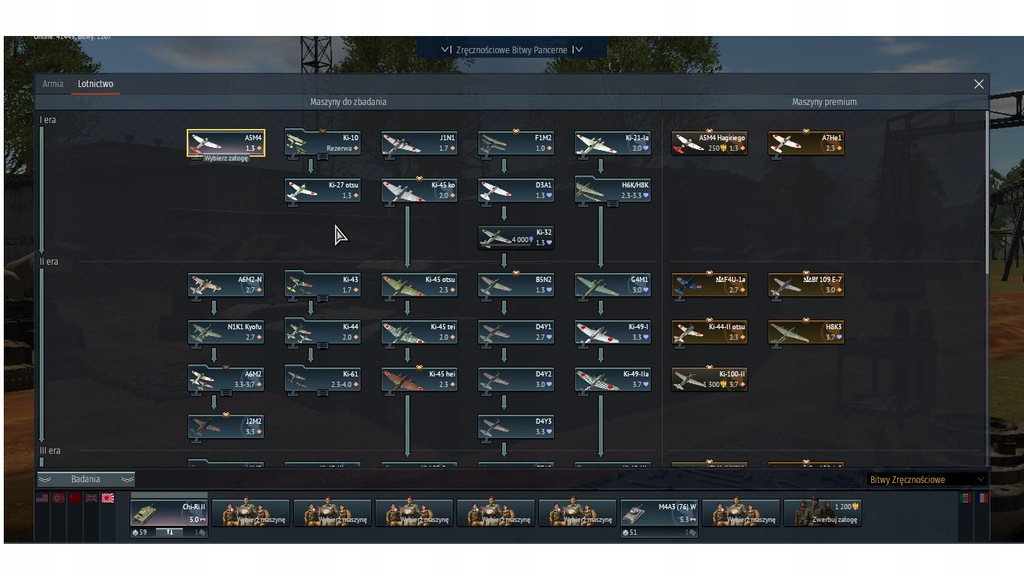Recruit crew with Zwerbuj załogę
Image resolution: width=1024 pixels, height=576 pixels.
(822, 513)
